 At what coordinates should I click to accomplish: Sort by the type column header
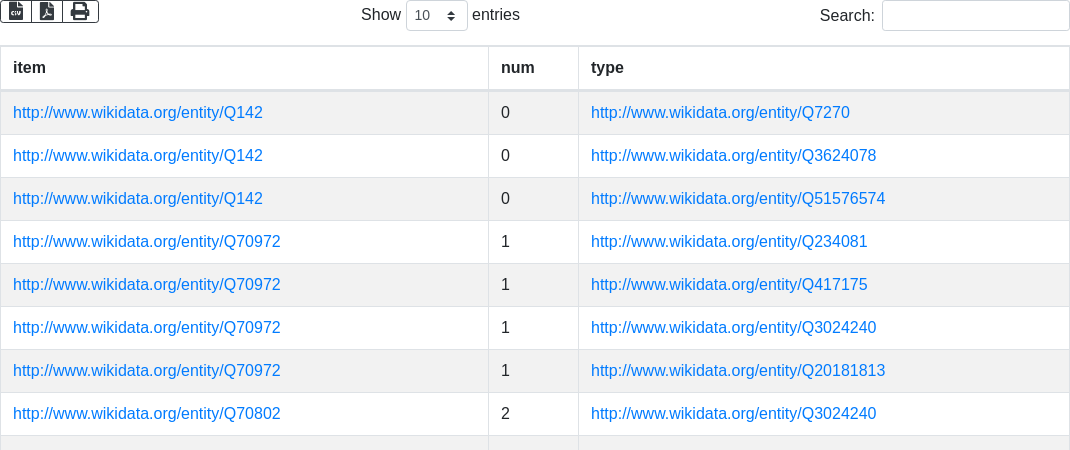(x=607, y=68)
